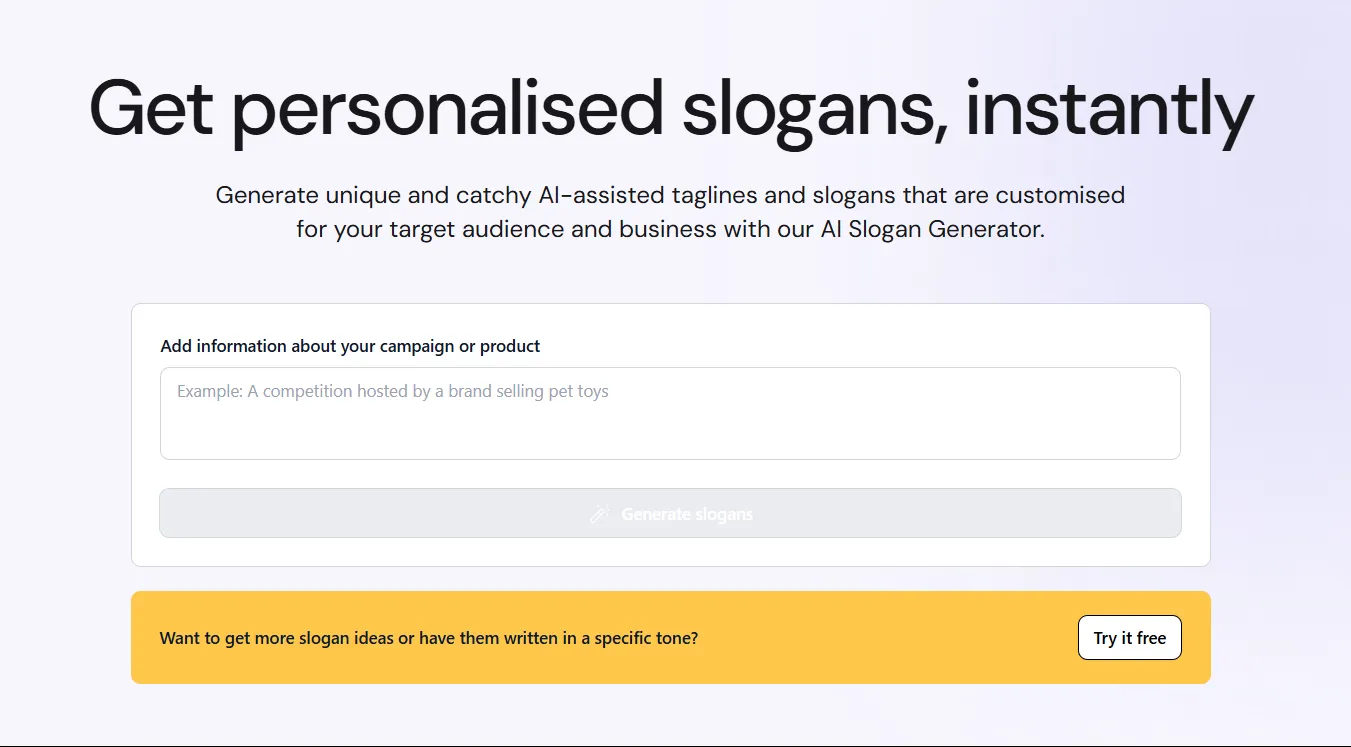Viewport: 1351px width, 747px height.
Task: Click the word 'instantly' in the headline
Action: tap(1109, 109)
